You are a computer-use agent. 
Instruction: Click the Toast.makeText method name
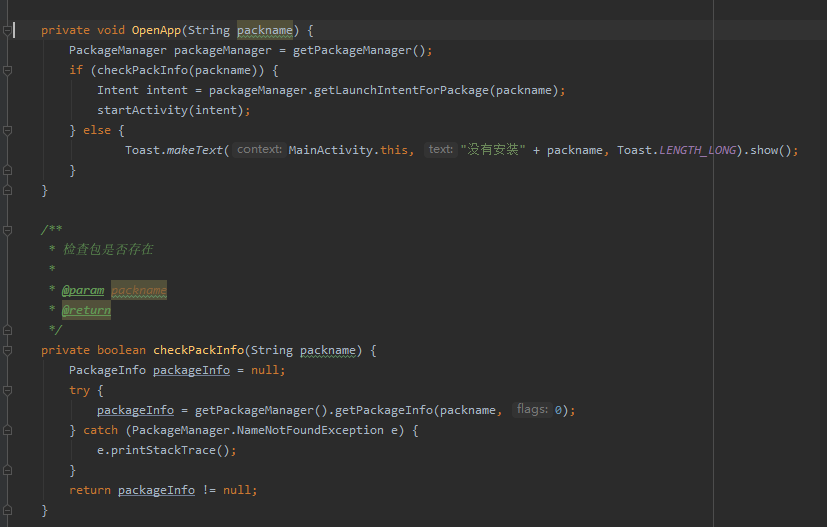coord(194,150)
